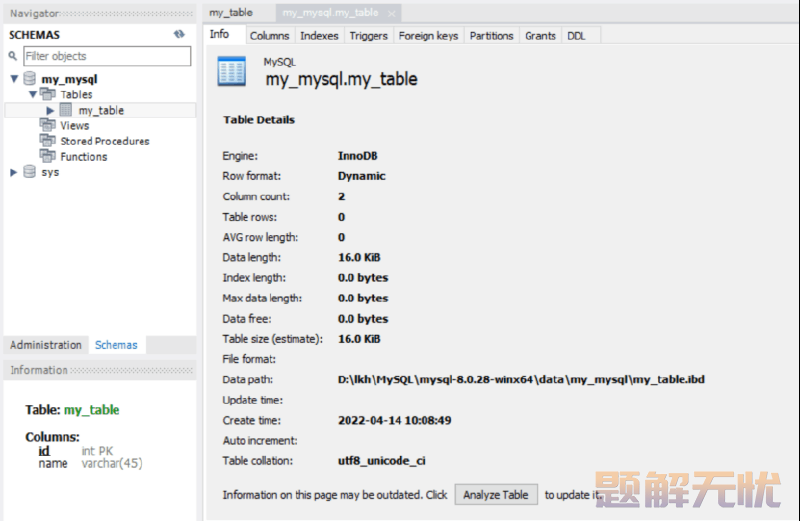Open the Grants tab
The image size is (800, 521).
(x=540, y=36)
